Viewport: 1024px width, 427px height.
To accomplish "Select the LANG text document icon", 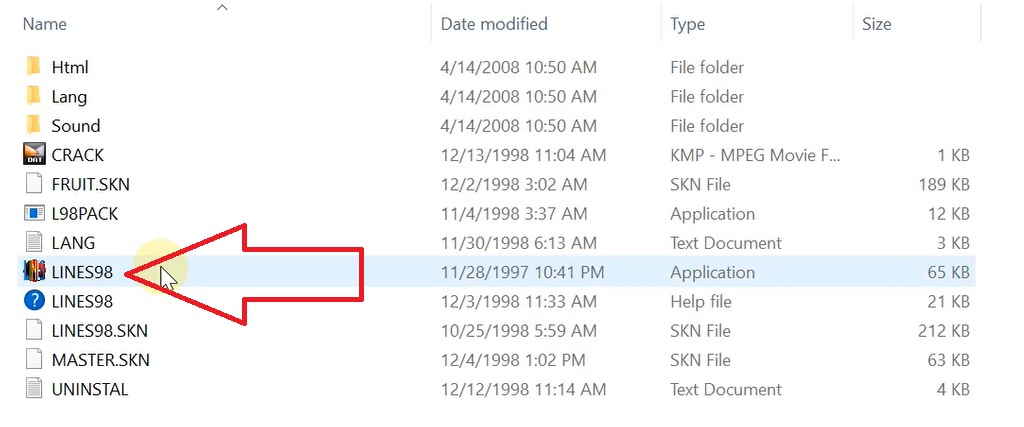I will (x=34, y=243).
